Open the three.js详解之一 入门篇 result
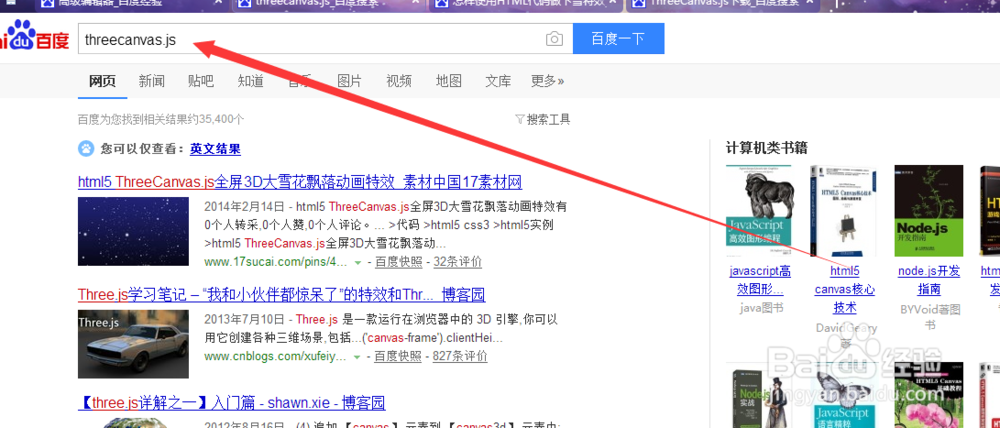Screen dimensions: 1000x428 (232, 403)
